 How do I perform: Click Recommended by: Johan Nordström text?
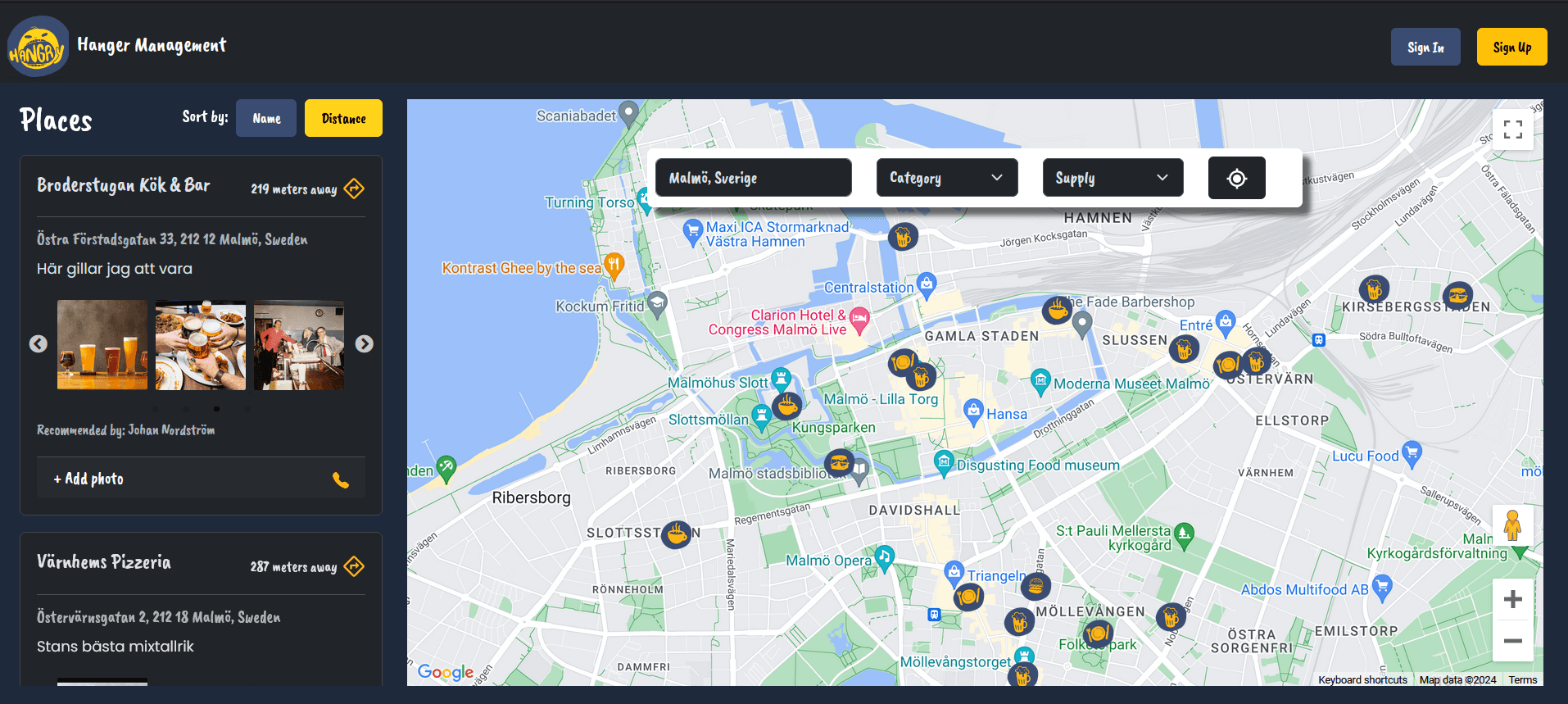coord(126,429)
